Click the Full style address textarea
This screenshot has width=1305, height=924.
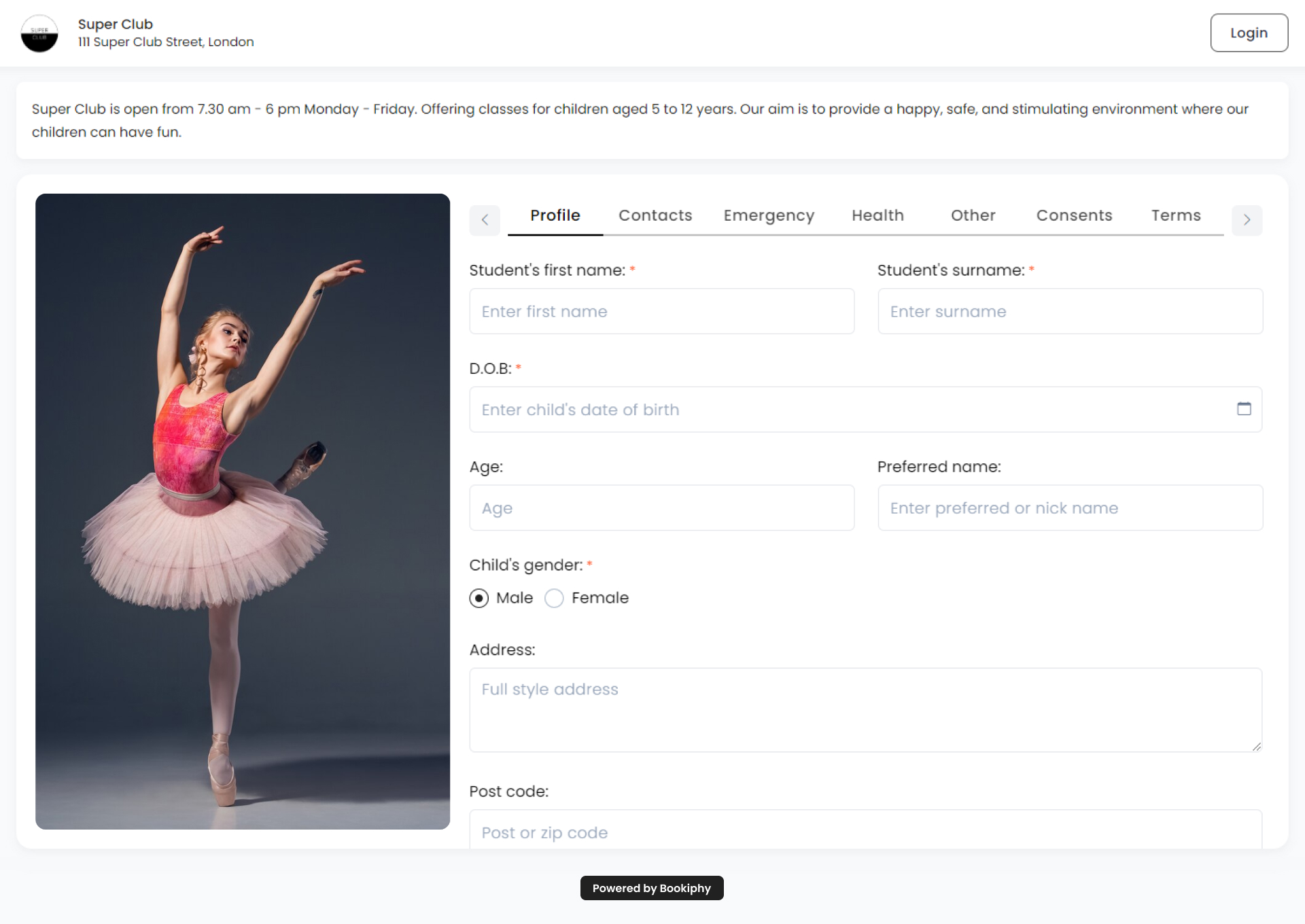[x=865, y=710]
